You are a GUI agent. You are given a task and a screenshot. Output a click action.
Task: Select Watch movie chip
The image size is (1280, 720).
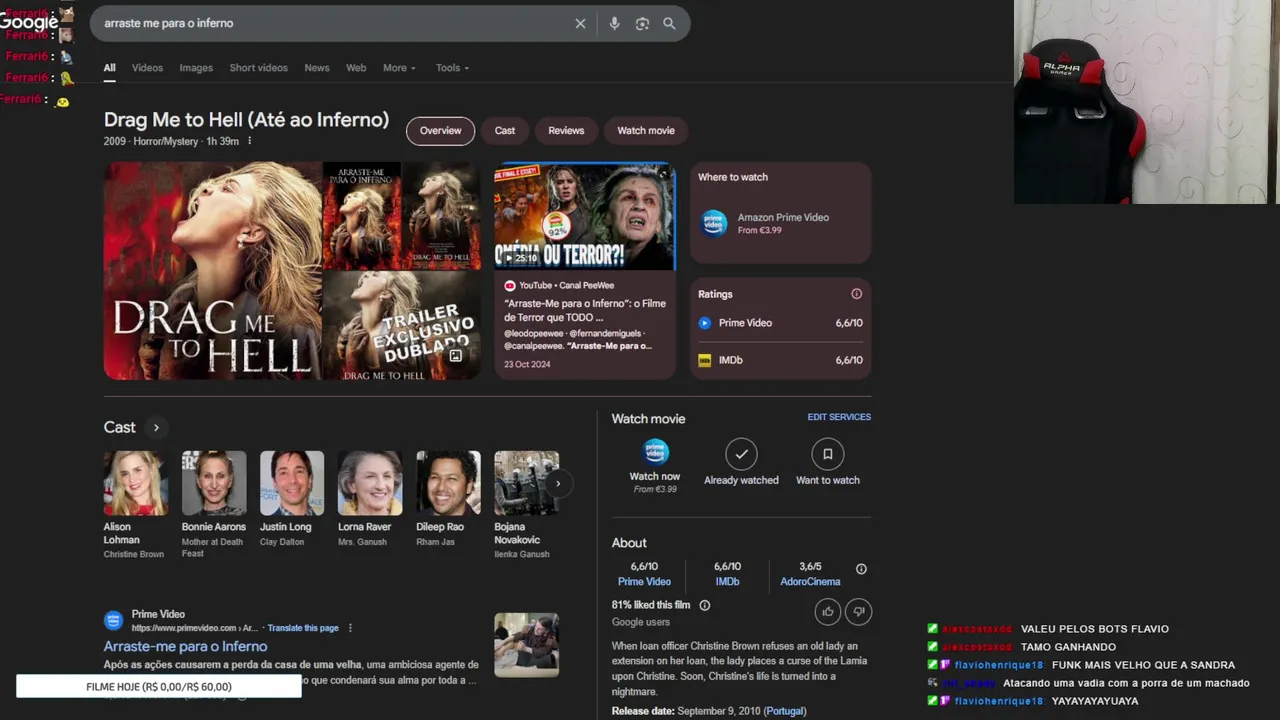coord(646,131)
